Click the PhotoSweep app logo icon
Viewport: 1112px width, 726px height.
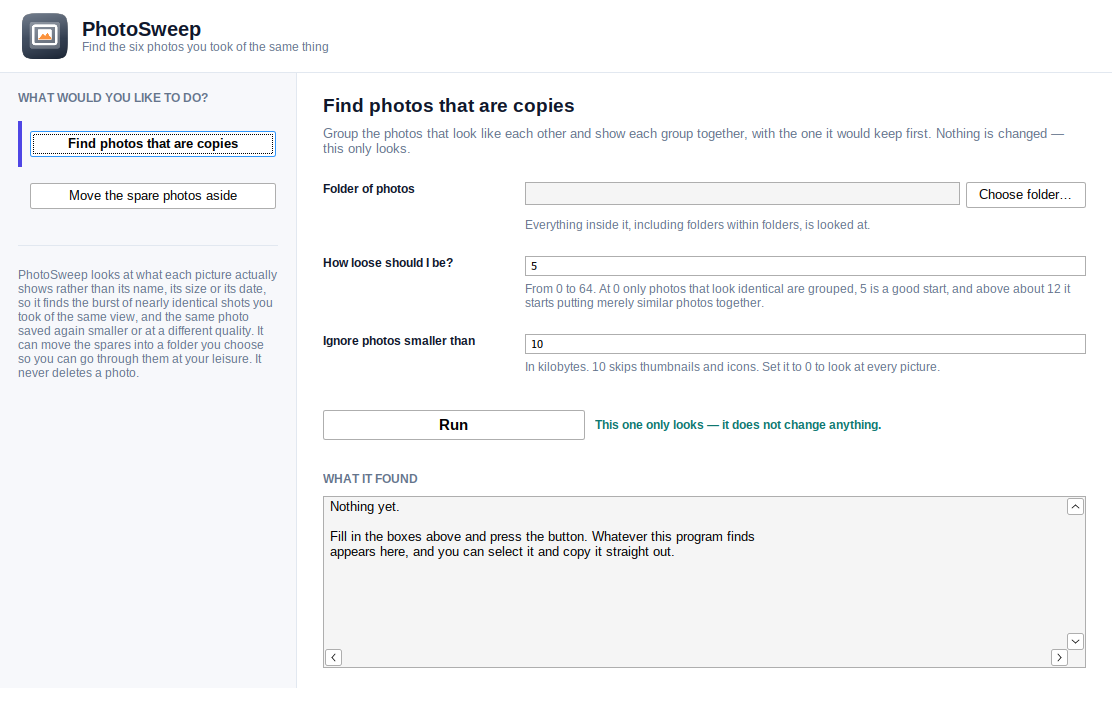pyautogui.click(x=45, y=35)
